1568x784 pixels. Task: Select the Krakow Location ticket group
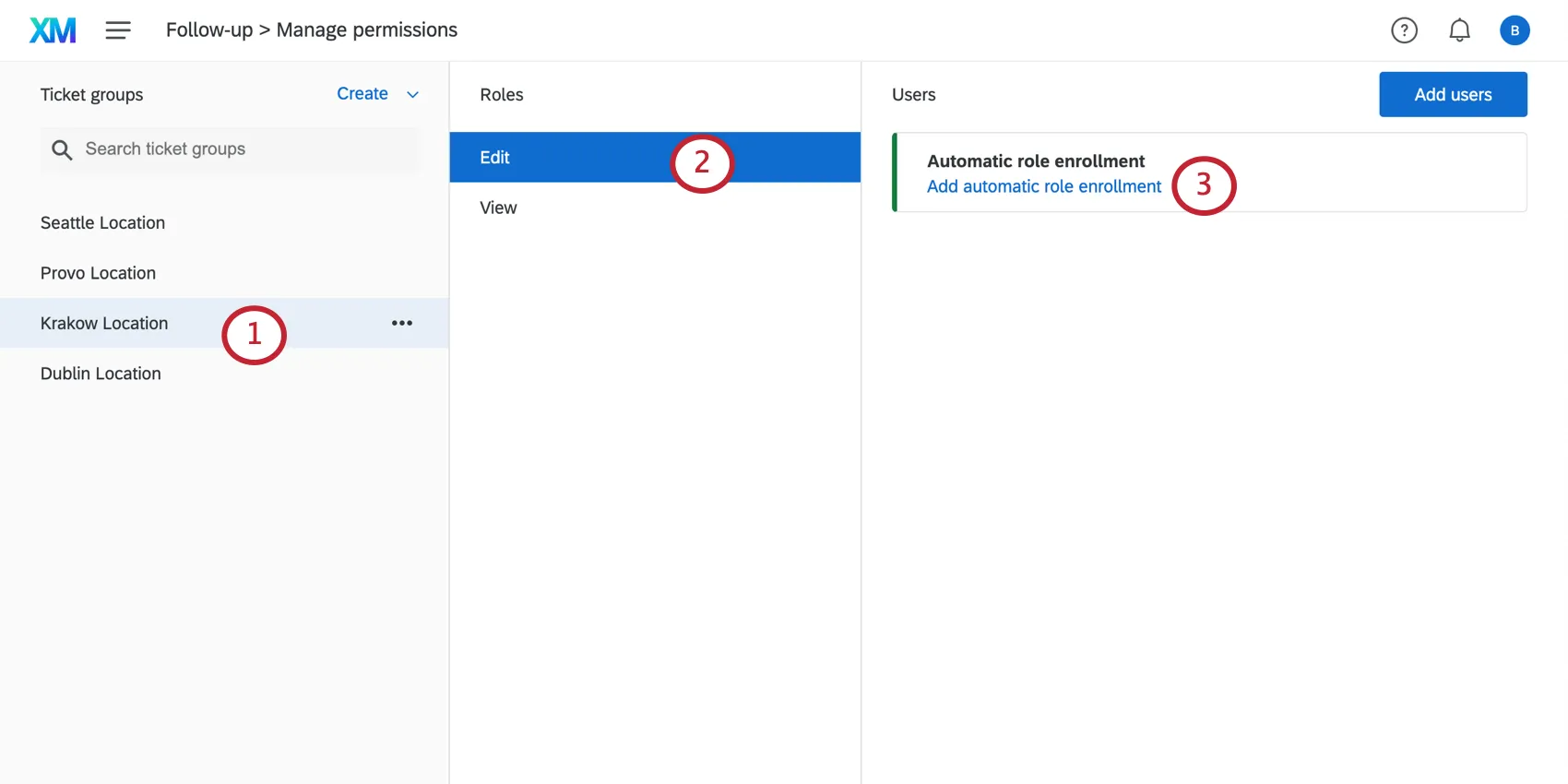click(104, 324)
